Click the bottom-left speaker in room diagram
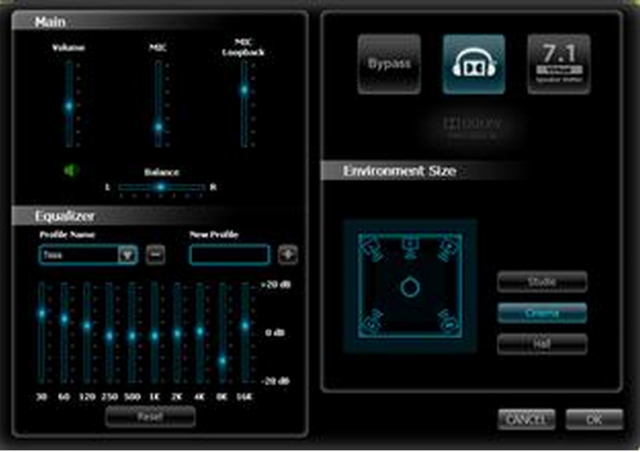The image size is (640, 452). [x=371, y=323]
